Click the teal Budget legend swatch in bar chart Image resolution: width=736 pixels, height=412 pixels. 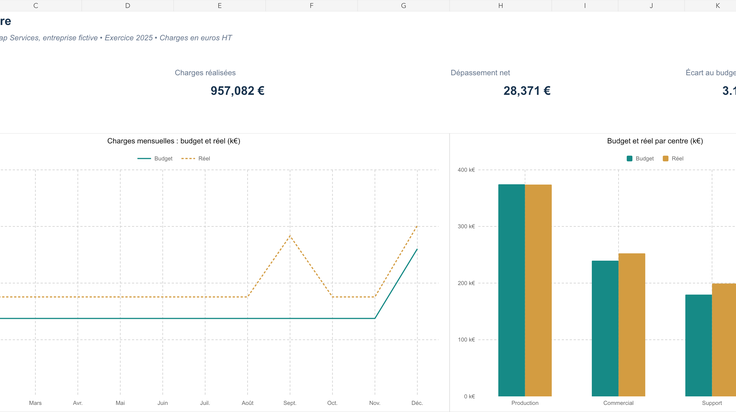(629, 159)
